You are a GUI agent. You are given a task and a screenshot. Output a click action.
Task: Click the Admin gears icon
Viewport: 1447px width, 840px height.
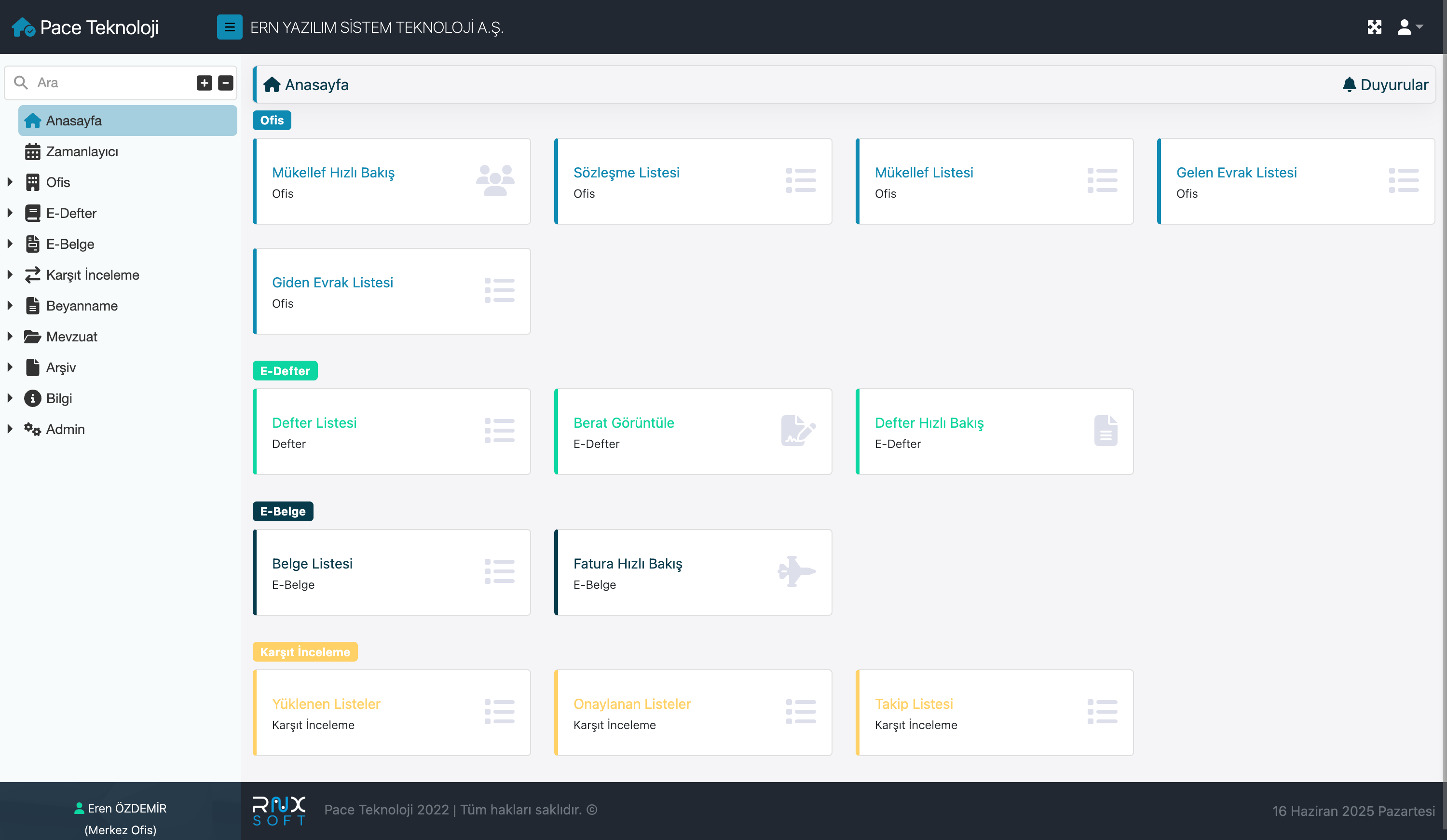point(32,429)
